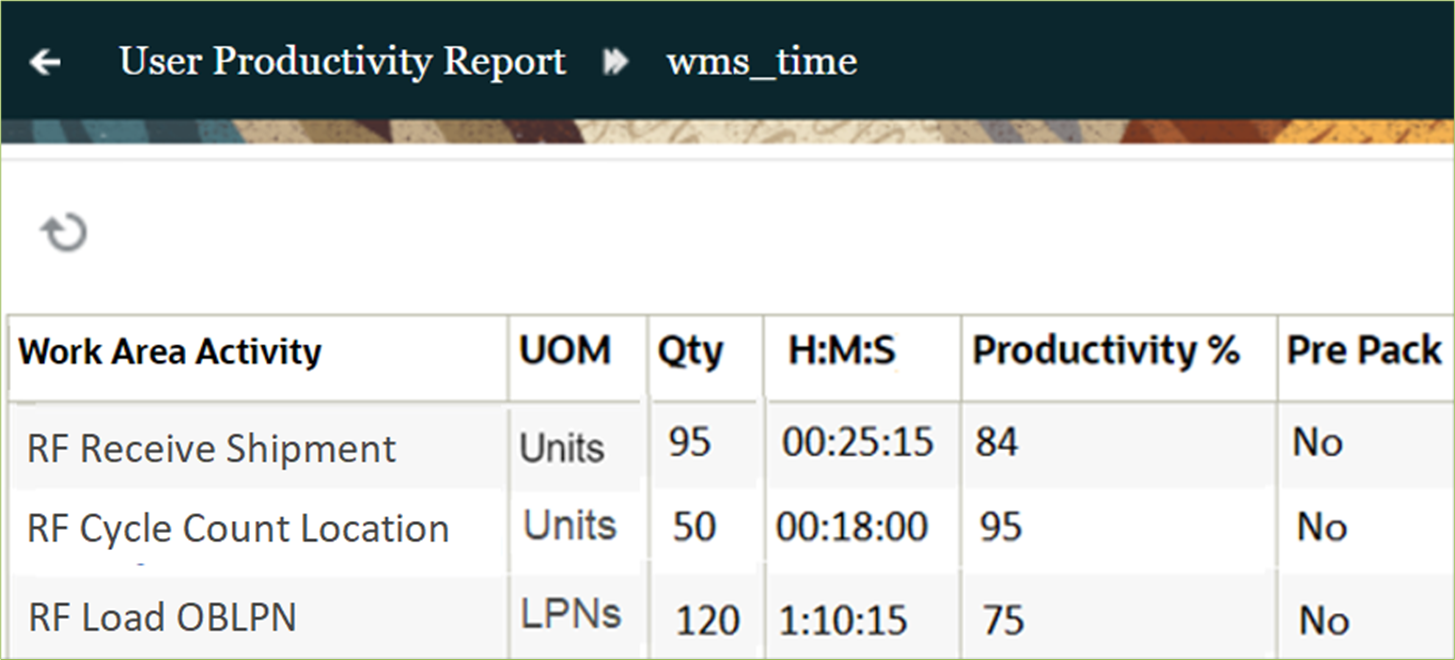Viewport: 1455px width, 660px height.
Task: Click the User Productivity Report title
Action: click(341, 62)
